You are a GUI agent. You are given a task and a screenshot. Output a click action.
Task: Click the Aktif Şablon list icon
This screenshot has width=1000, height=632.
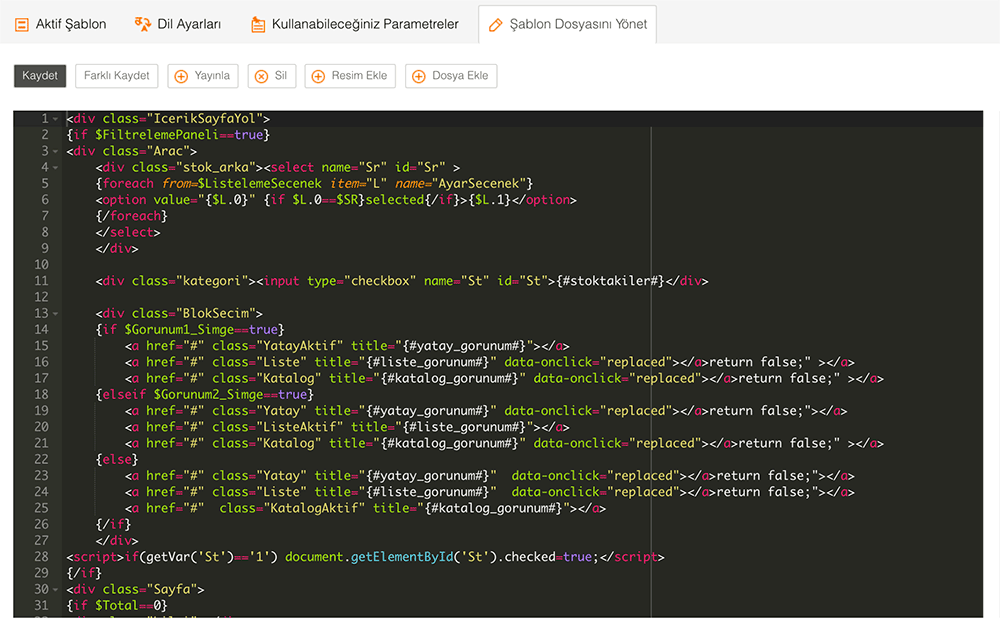point(22,25)
